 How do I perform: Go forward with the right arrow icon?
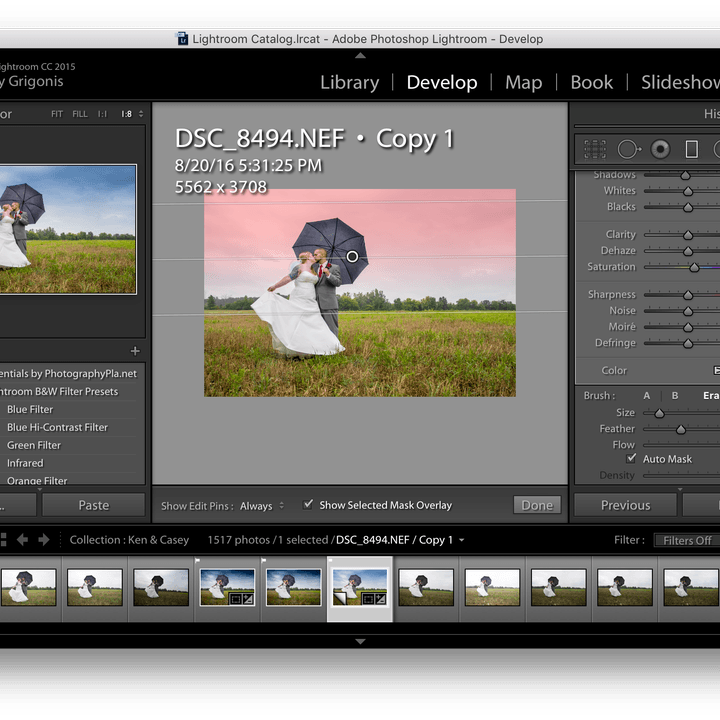(44, 540)
